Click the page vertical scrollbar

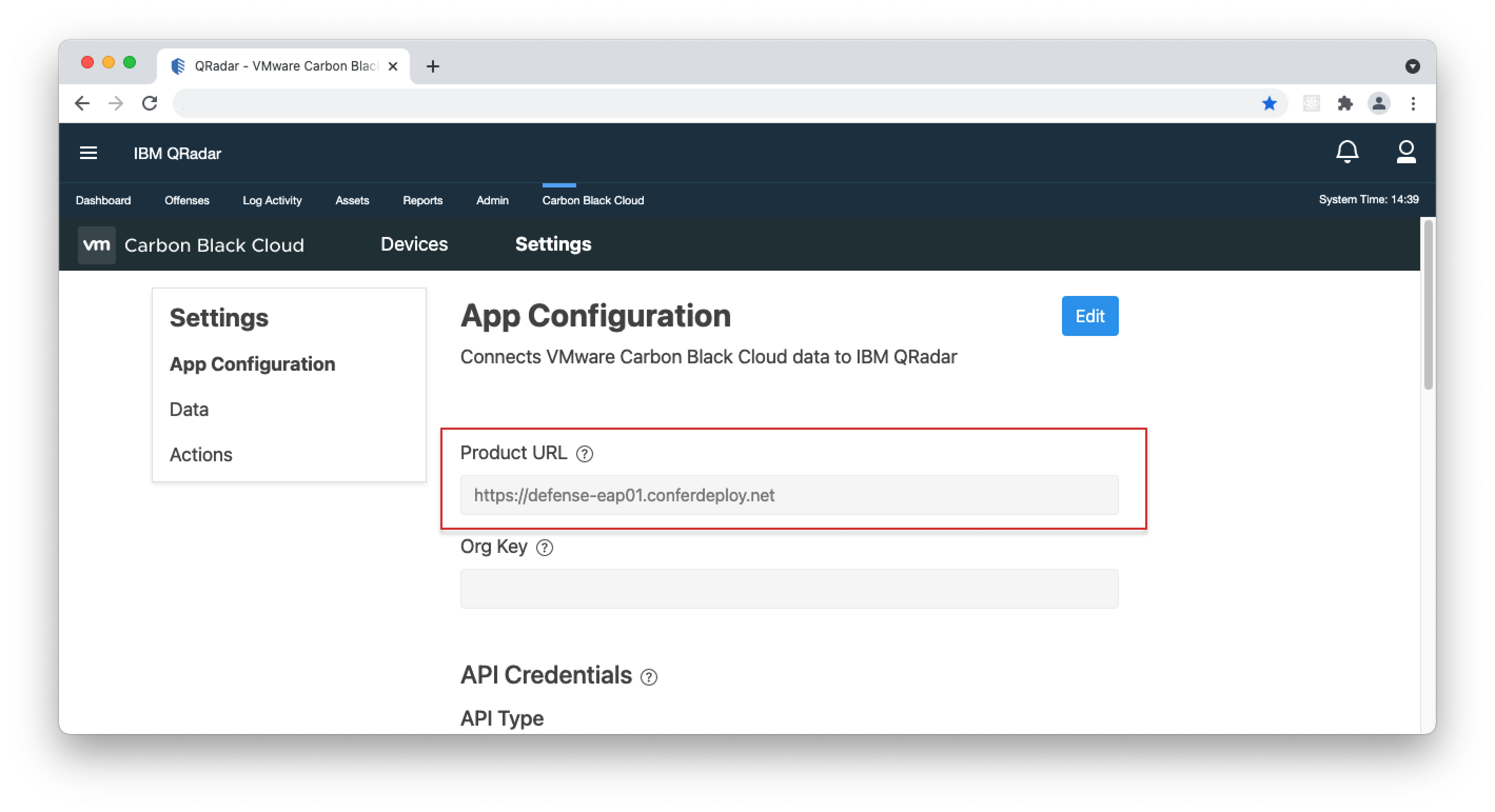1428,304
